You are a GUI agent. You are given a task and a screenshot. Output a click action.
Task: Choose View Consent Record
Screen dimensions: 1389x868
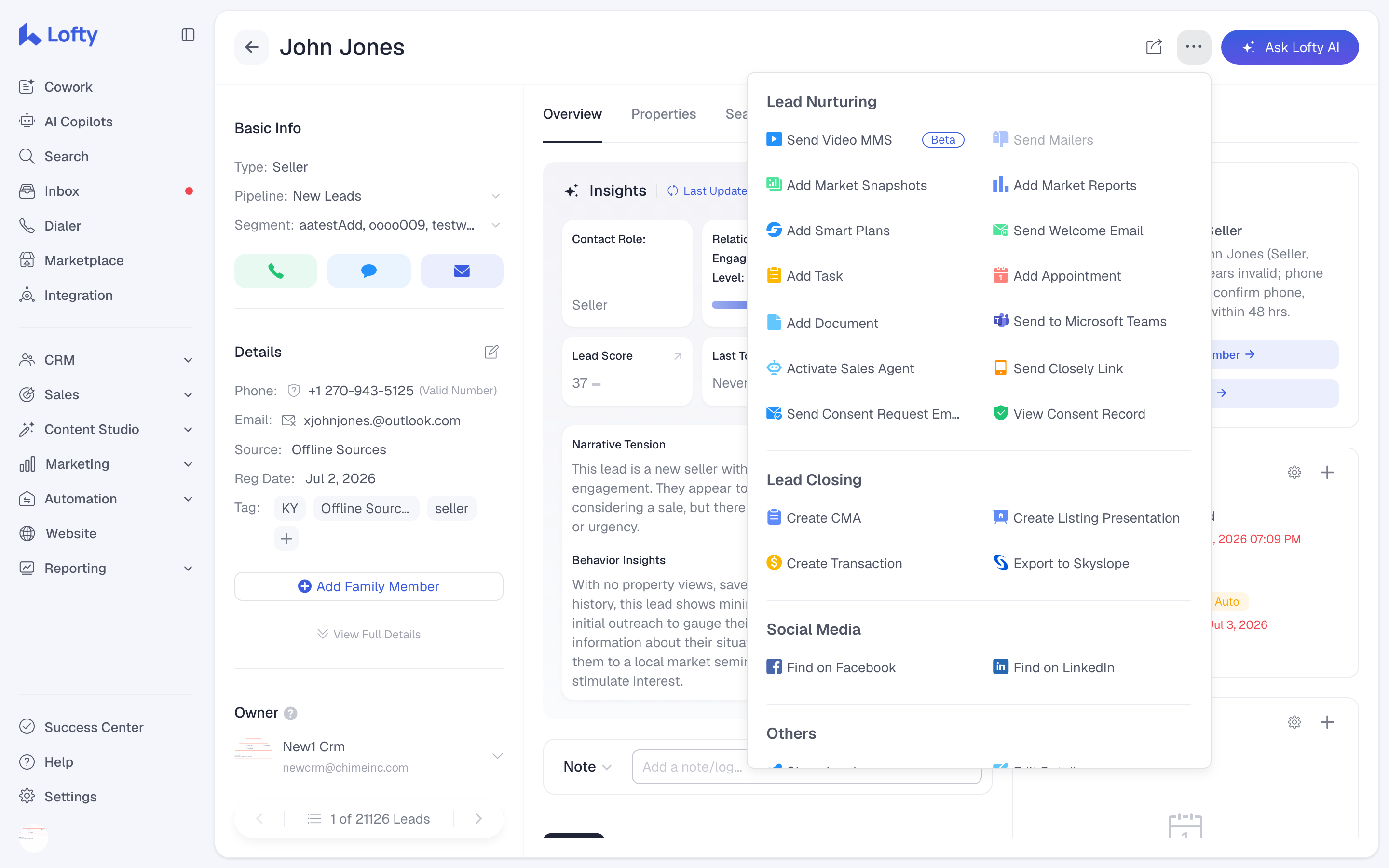(x=1069, y=414)
